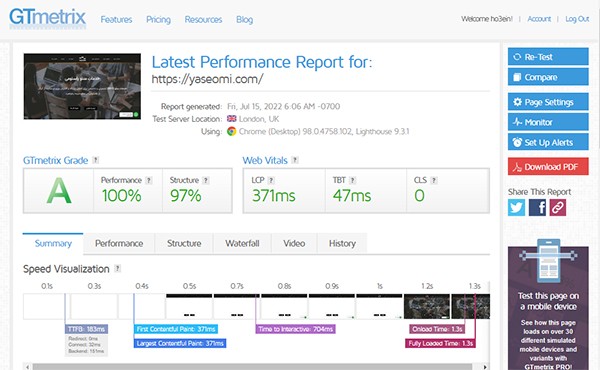Switch to the Structure tab
The height and width of the screenshot is (370, 600).
point(184,243)
